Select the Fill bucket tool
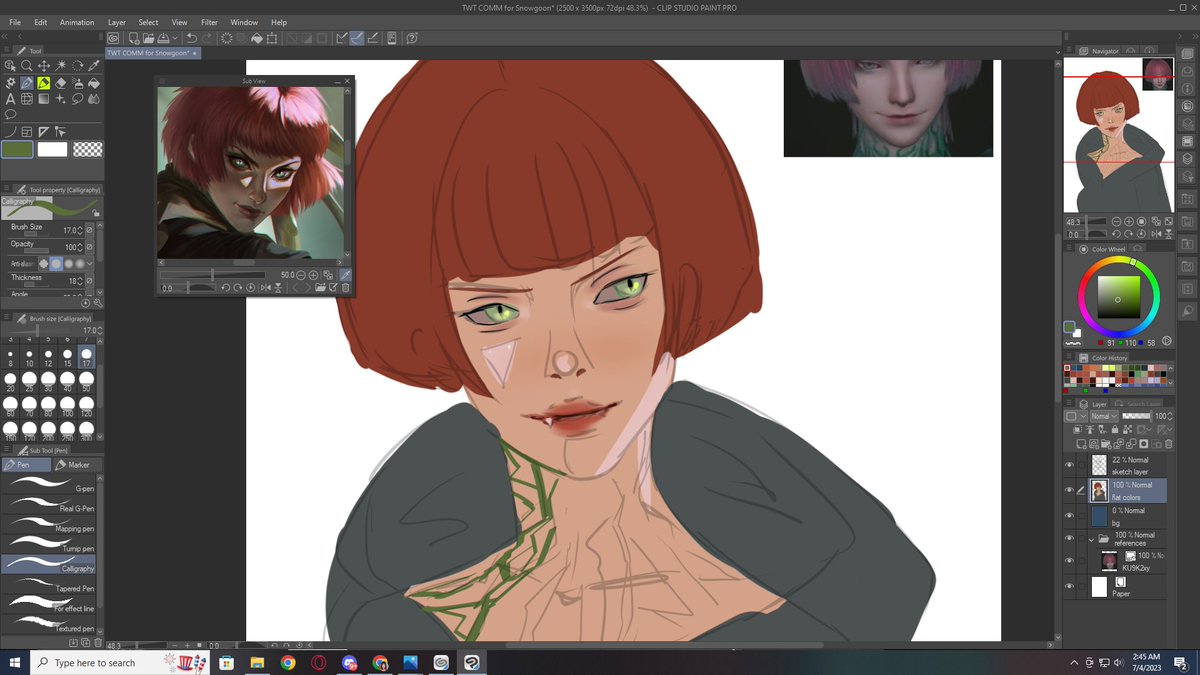Screen dimensions: 1200x675 click(x=94, y=83)
